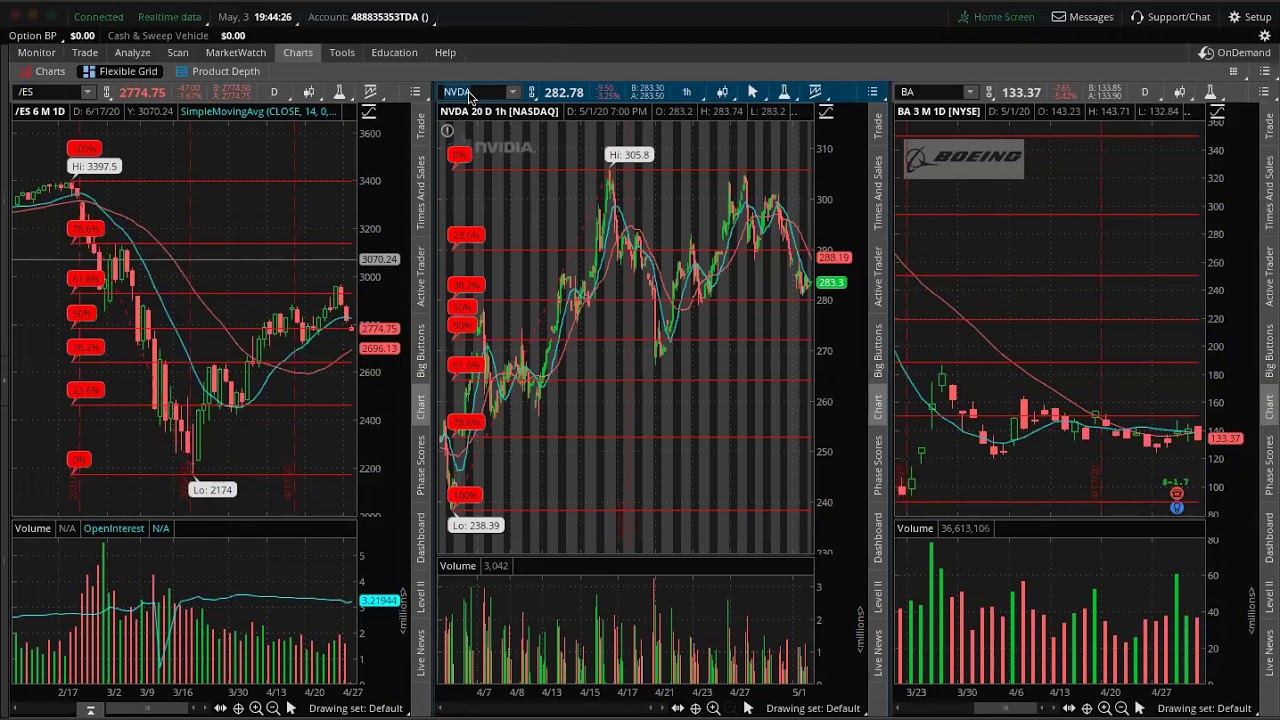This screenshot has width=1280, height=720.
Task: Open Active Trader sidebar beside /ES chart
Action: click(x=421, y=277)
